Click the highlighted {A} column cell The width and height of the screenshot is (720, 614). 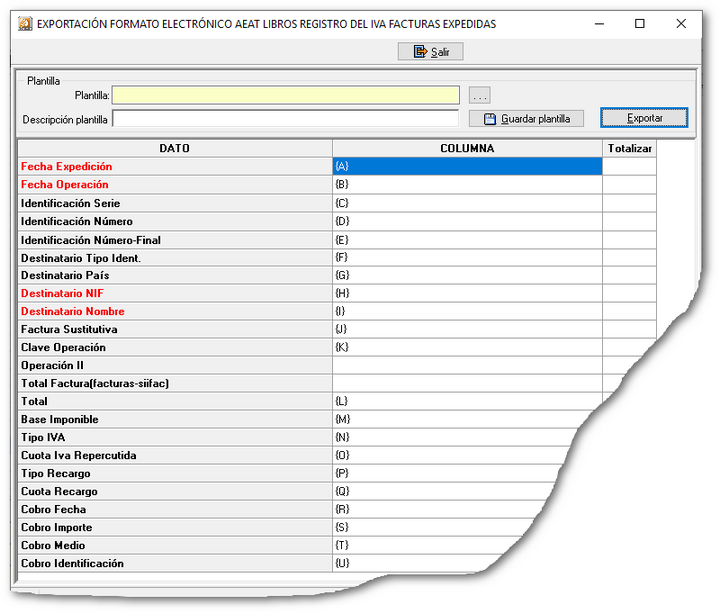point(467,166)
